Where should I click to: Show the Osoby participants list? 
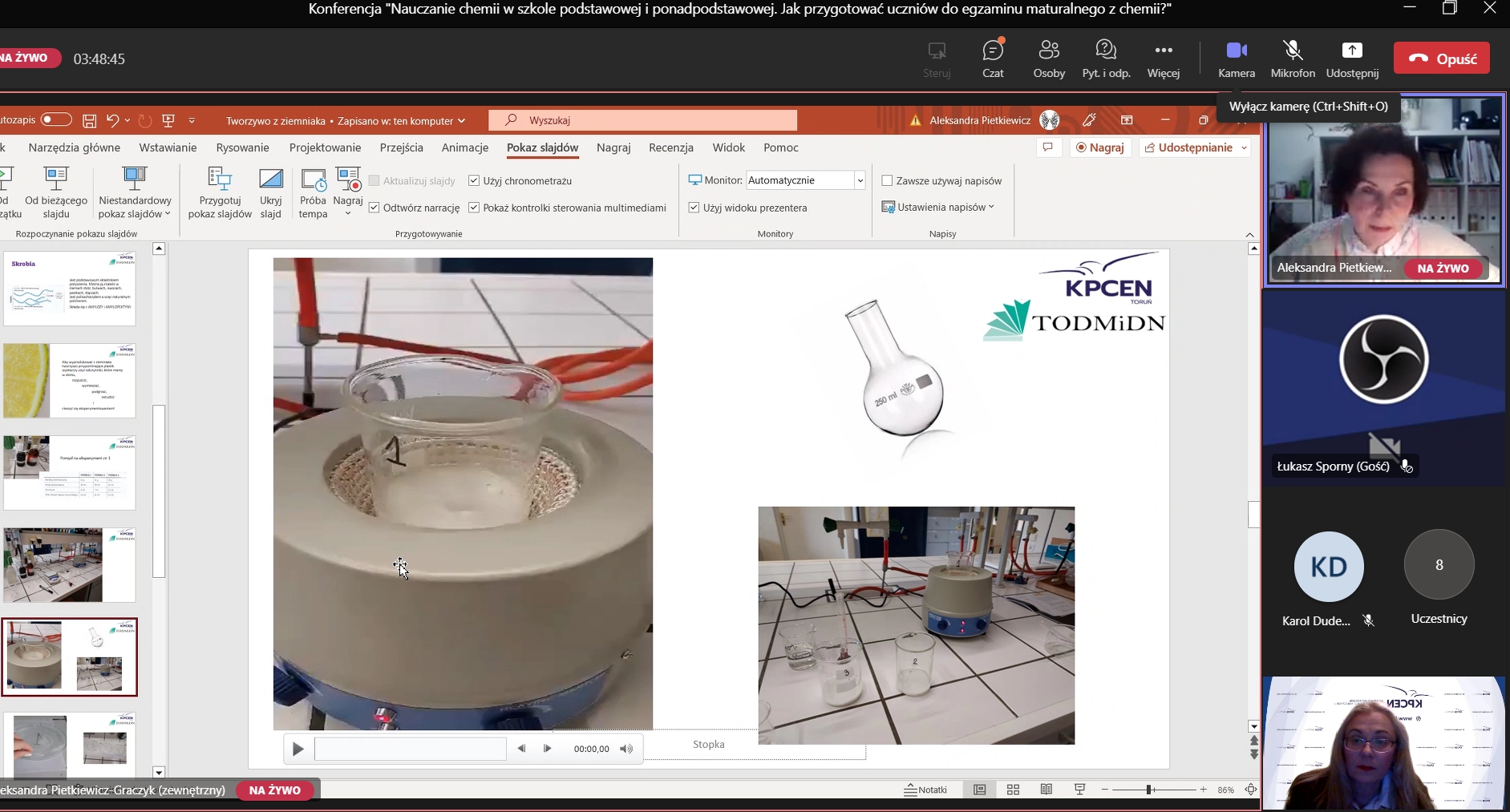click(1049, 59)
